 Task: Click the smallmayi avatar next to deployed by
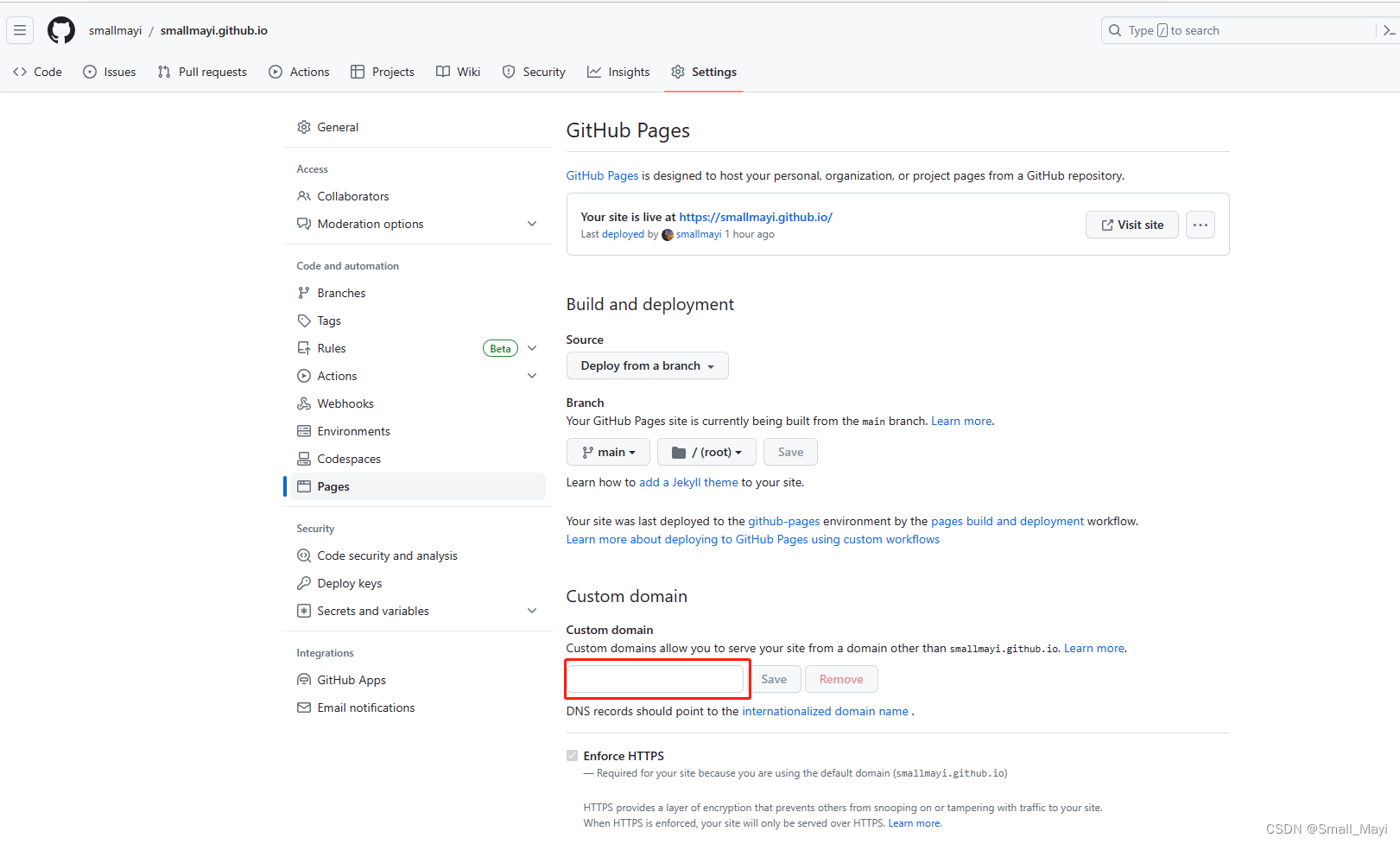pos(668,234)
